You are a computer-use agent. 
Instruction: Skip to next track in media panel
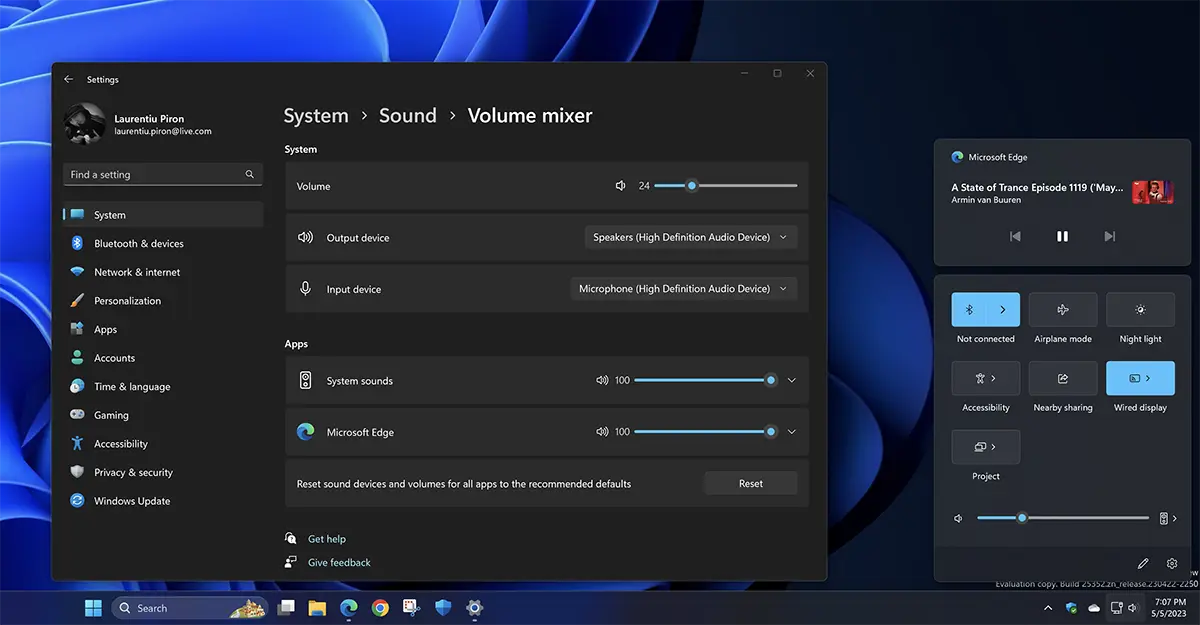pos(1109,236)
